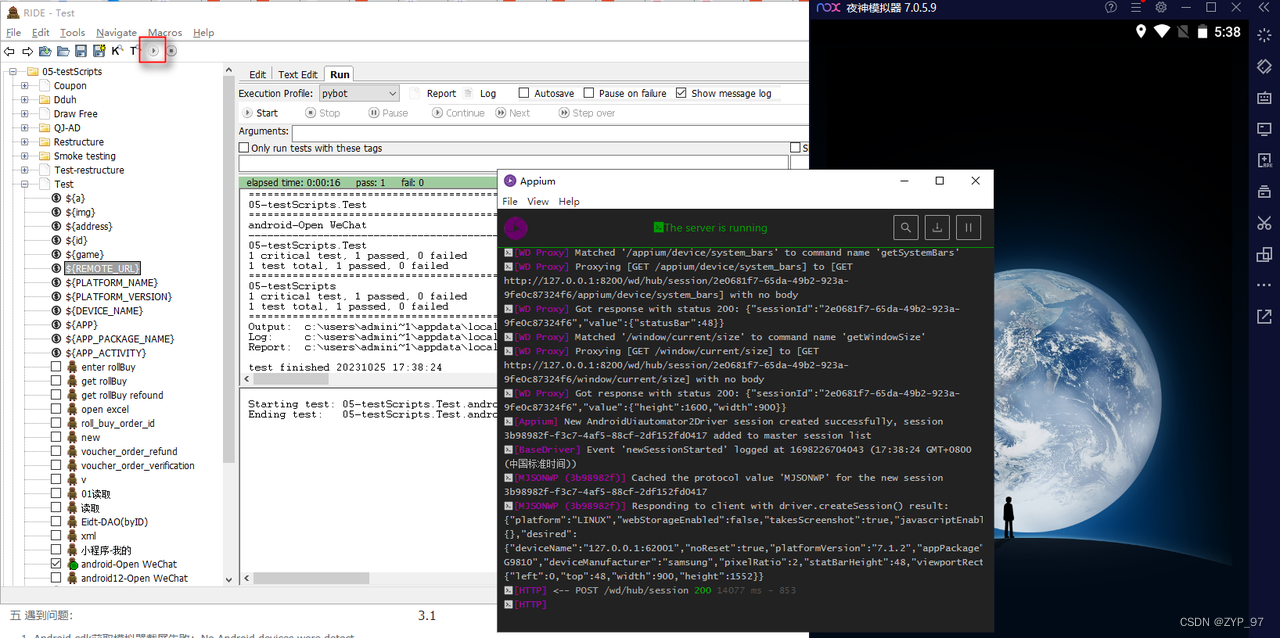Screen dimensions: 1280x638
Task: Expand the Coupon node in the project tree
Action: pos(24,85)
